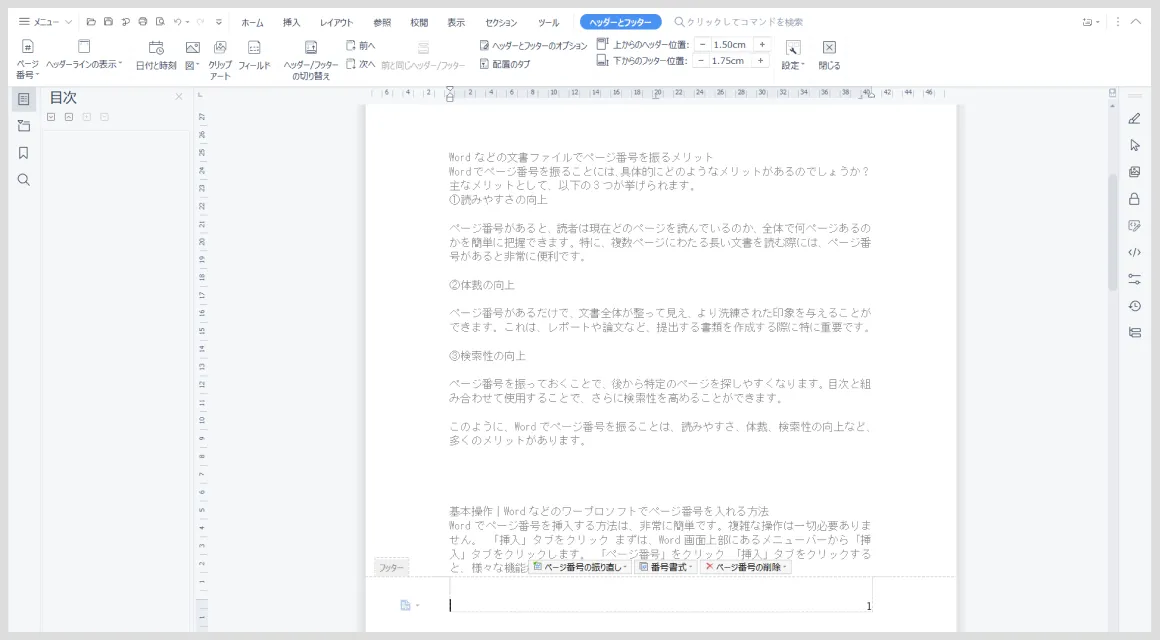Click the print preview icon
The height and width of the screenshot is (640, 1160).
click(x=160, y=22)
